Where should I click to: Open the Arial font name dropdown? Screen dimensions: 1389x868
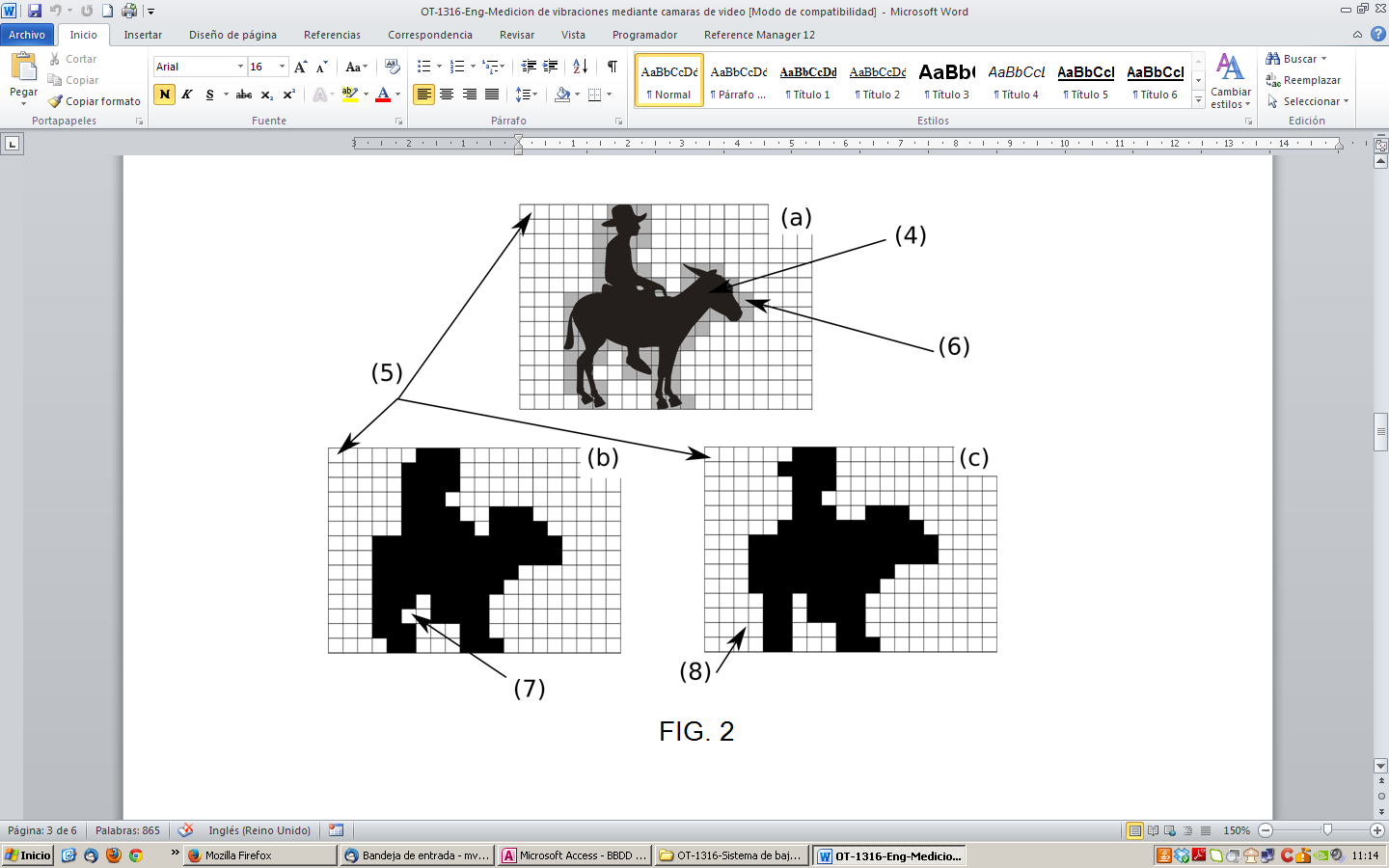(240, 67)
